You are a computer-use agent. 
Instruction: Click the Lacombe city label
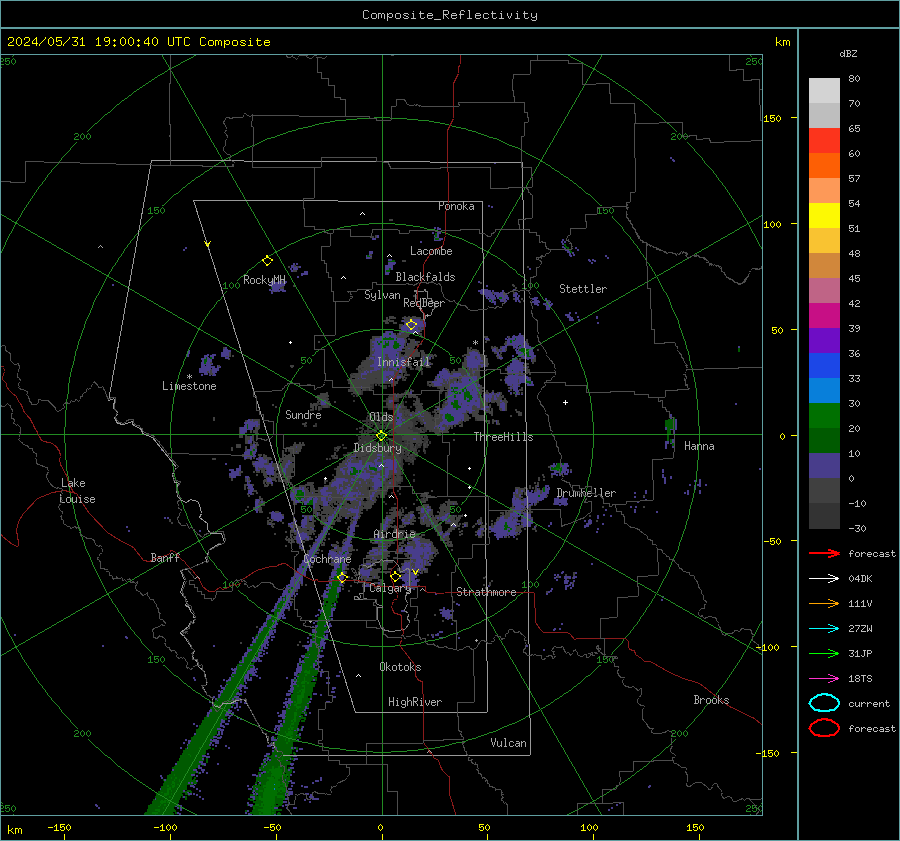click(x=431, y=251)
